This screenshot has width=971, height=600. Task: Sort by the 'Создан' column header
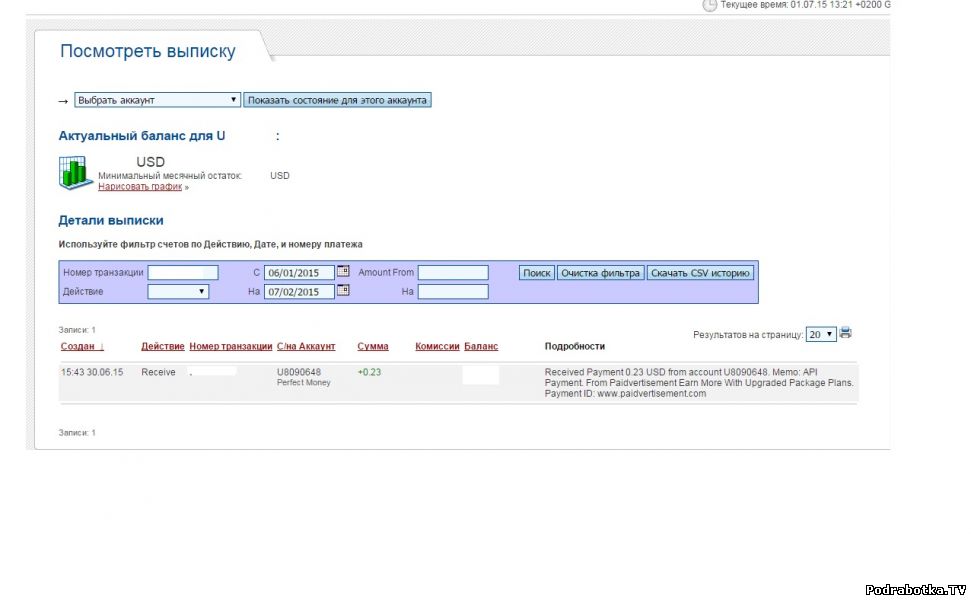coord(78,347)
